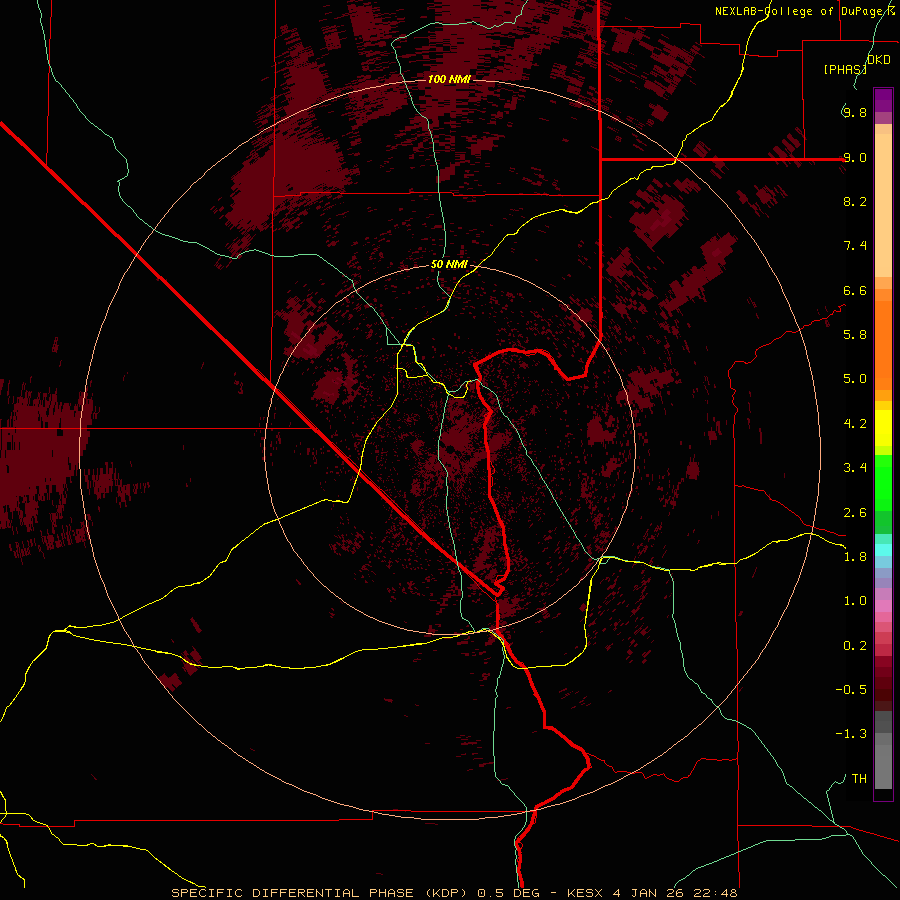
Task: Click the 1.8 value on color scale
Action: pos(855,557)
